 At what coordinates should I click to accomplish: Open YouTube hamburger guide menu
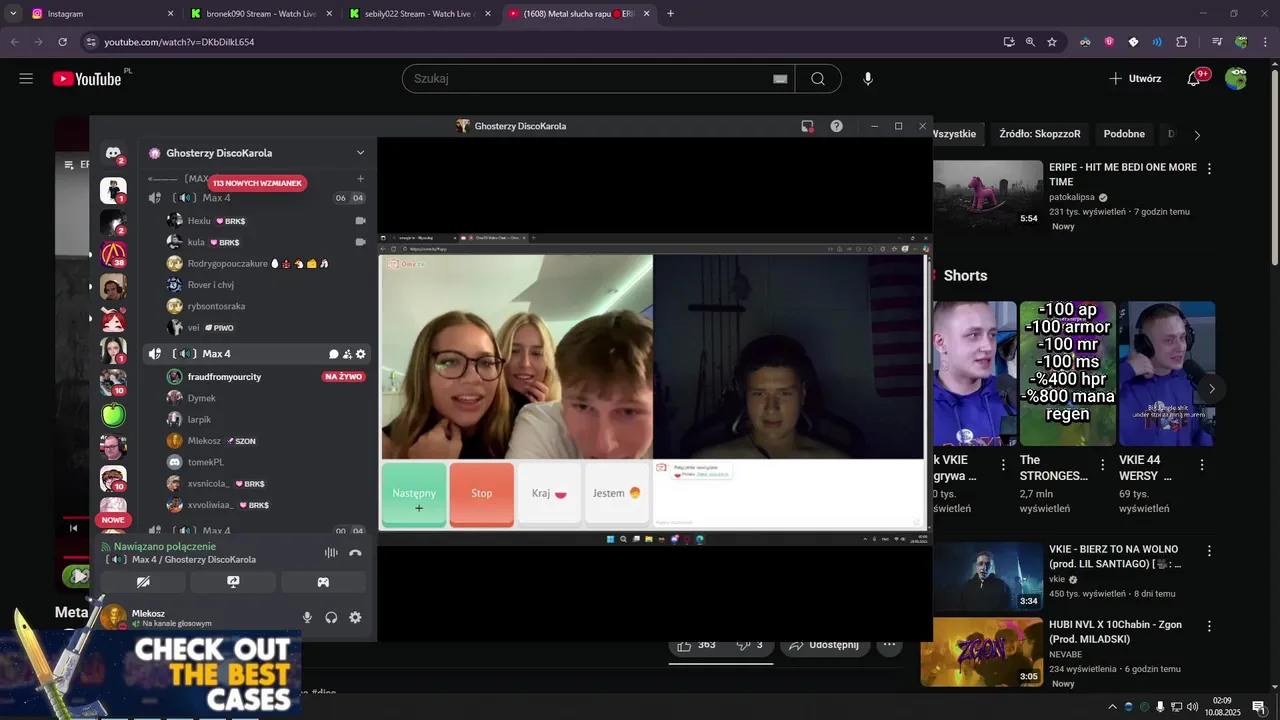[x=26, y=79]
